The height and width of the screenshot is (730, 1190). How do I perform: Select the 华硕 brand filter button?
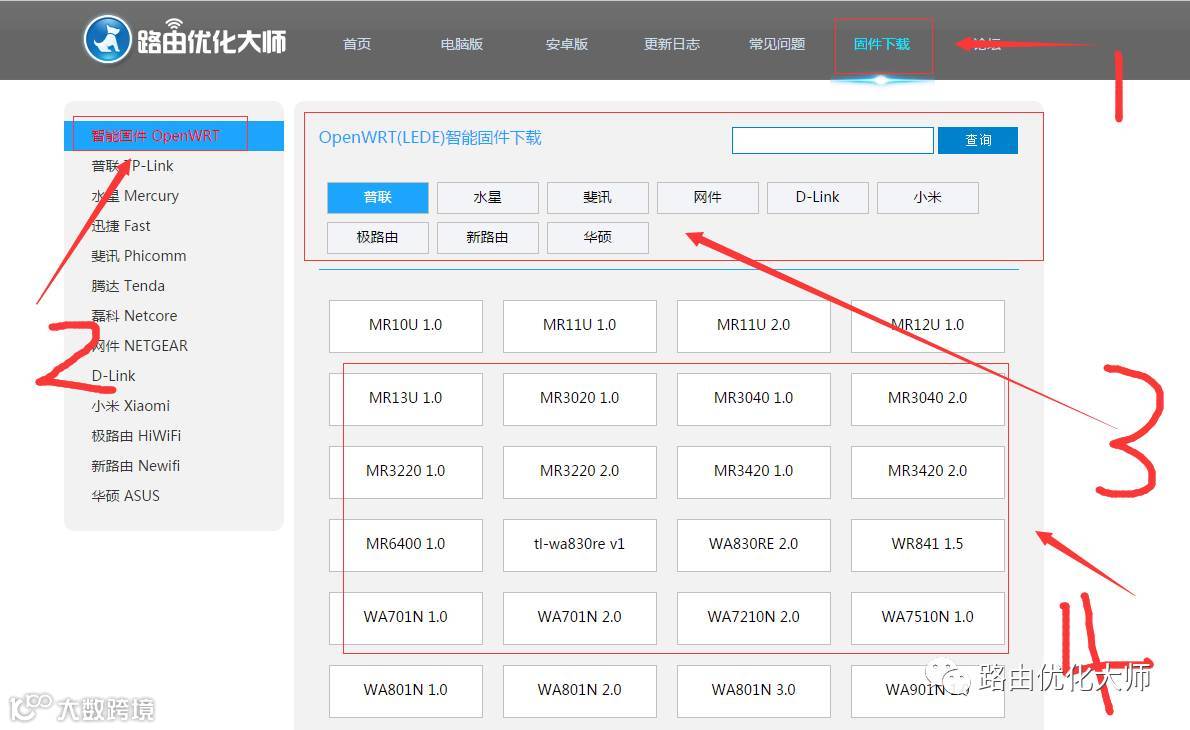598,238
